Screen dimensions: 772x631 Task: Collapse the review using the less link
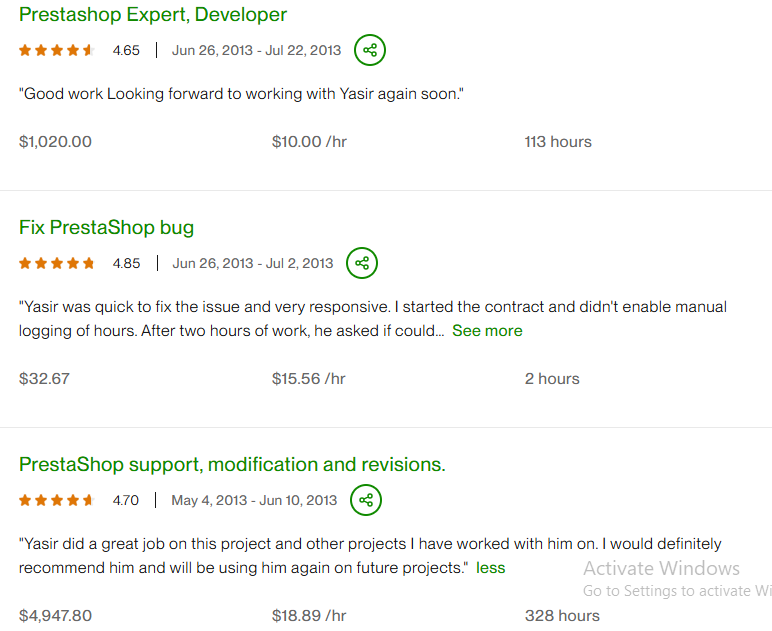[491, 568]
